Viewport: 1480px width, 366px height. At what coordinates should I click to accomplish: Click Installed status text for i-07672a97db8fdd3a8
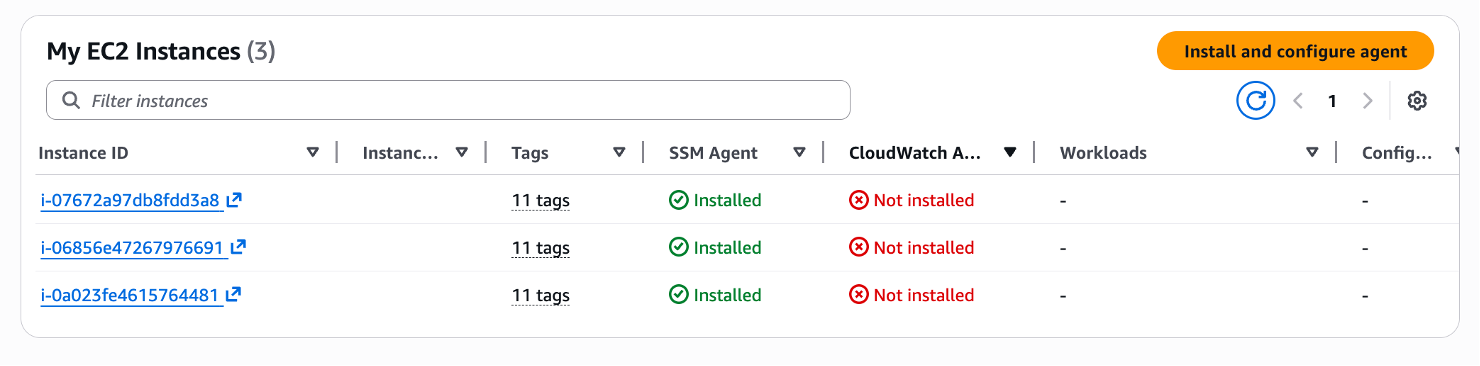[x=728, y=200]
